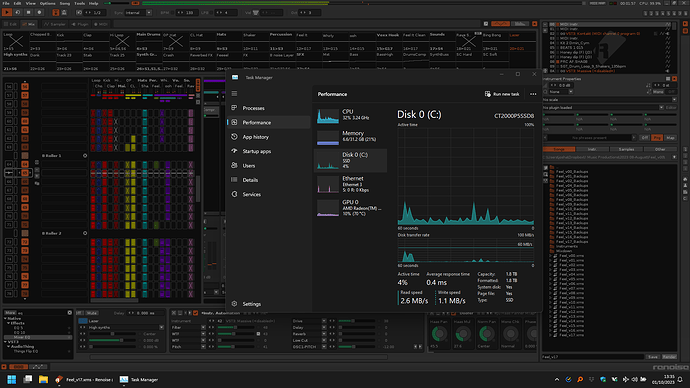
Task: Click the Services gear icon
Action: pos(234,194)
